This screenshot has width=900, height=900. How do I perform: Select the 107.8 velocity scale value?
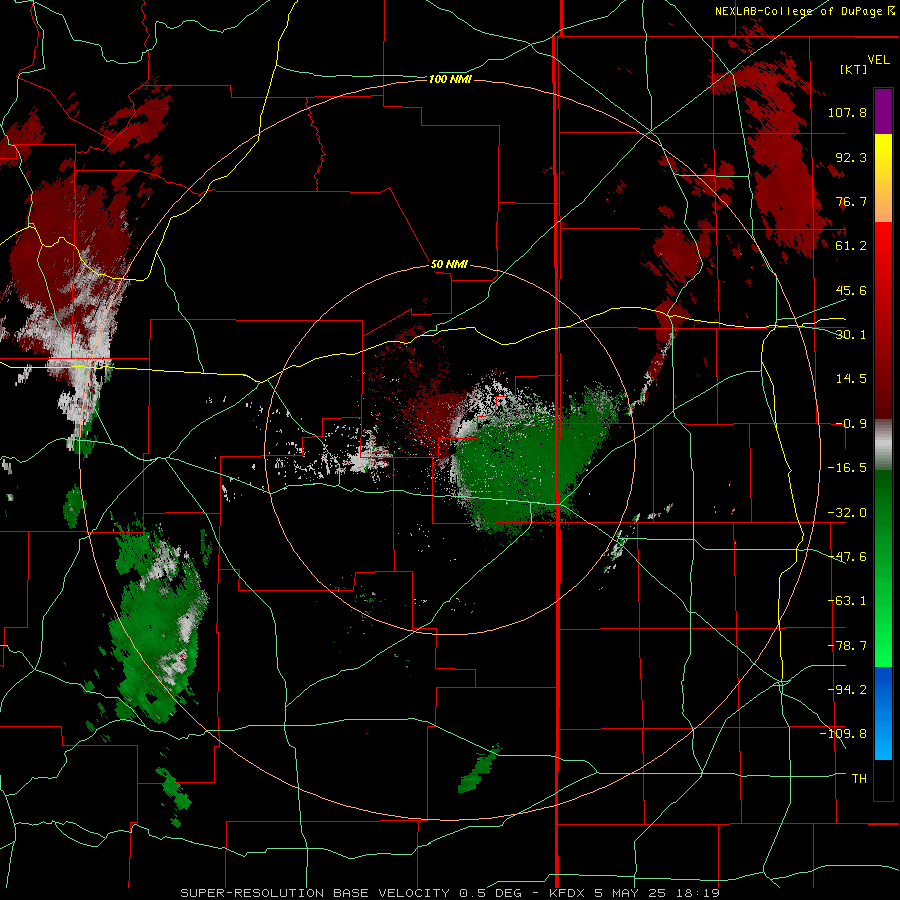pyautogui.click(x=847, y=112)
